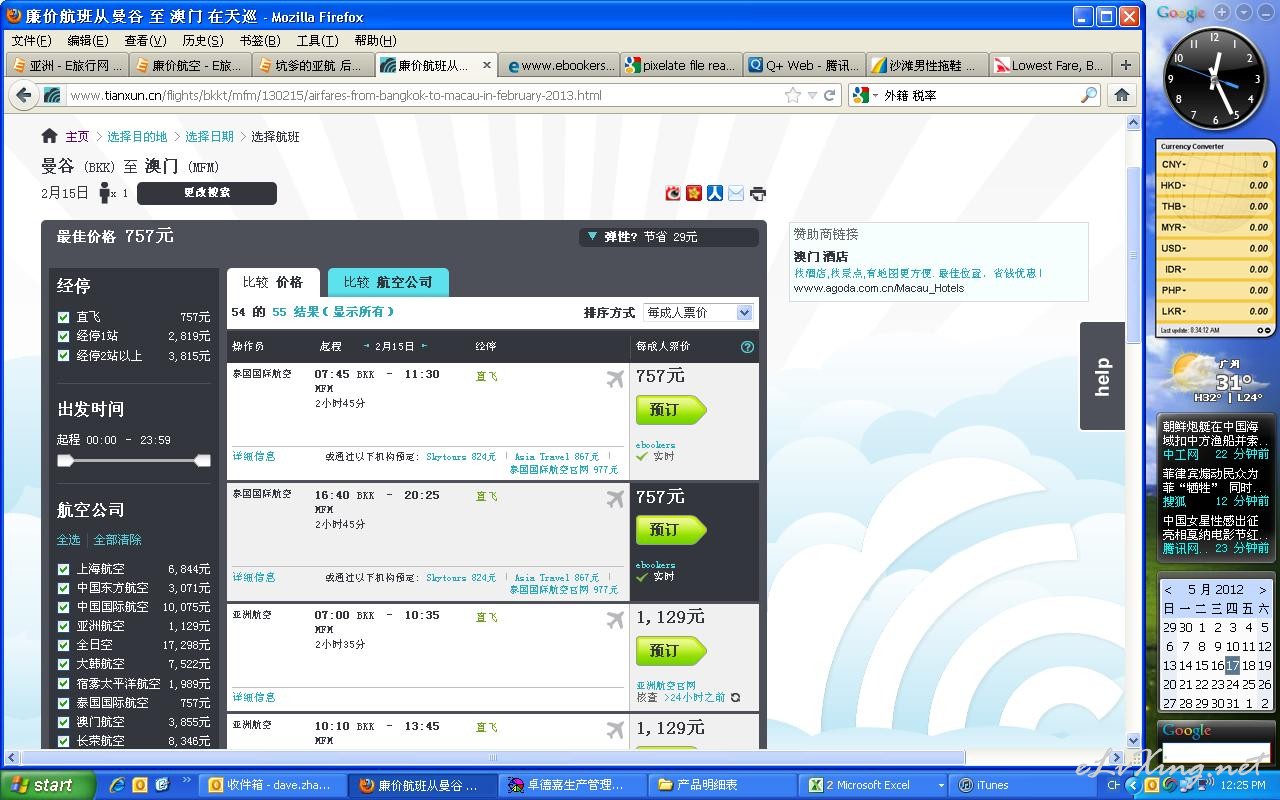This screenshot has width=1280, height=800.
Task: Open the side help tab
Action: click(x=1102, y=376)
